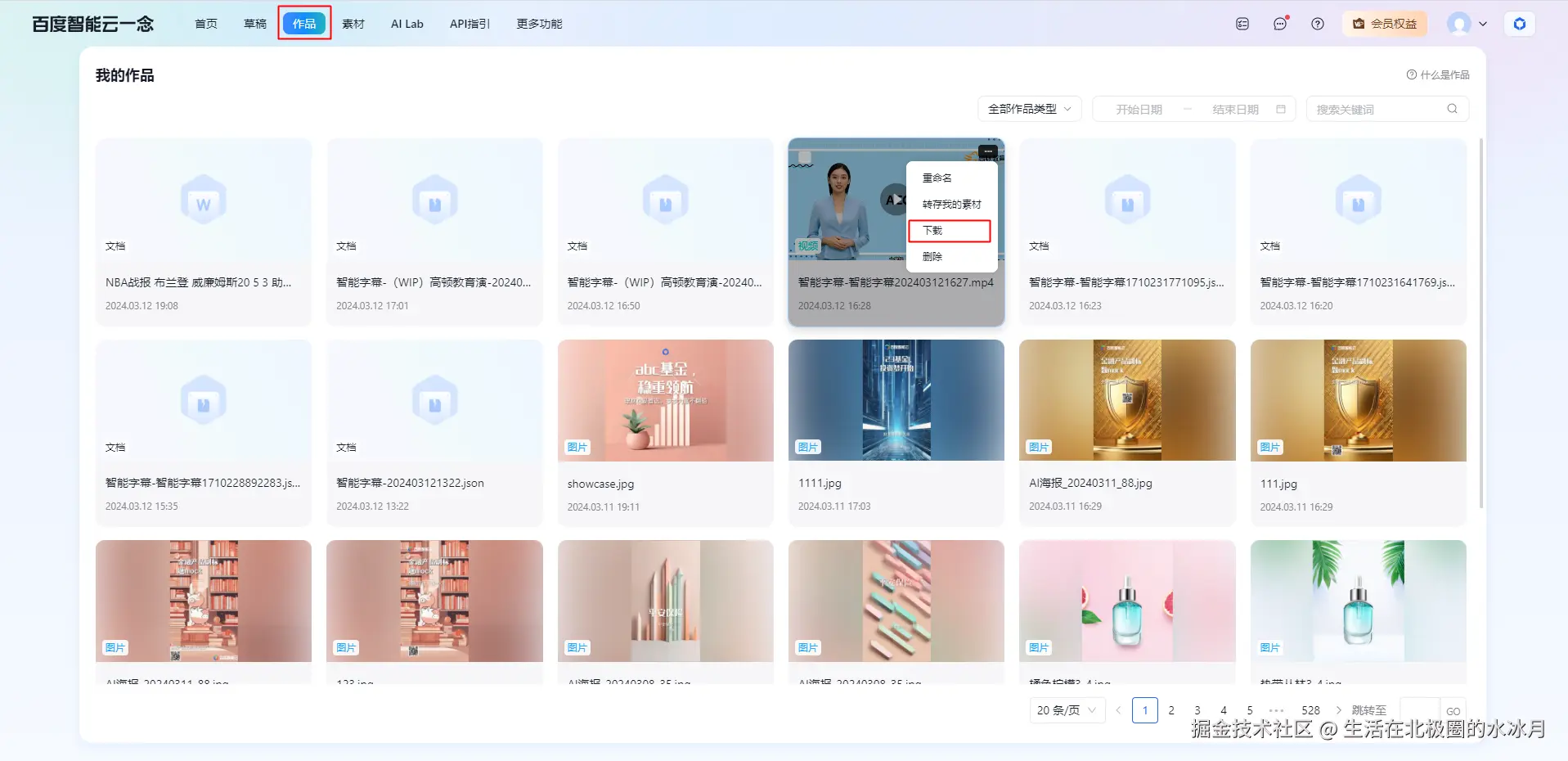Open the document icon of the 2024.03.12 16:50 card
1568x761 pixels.
tap(665, 200)
